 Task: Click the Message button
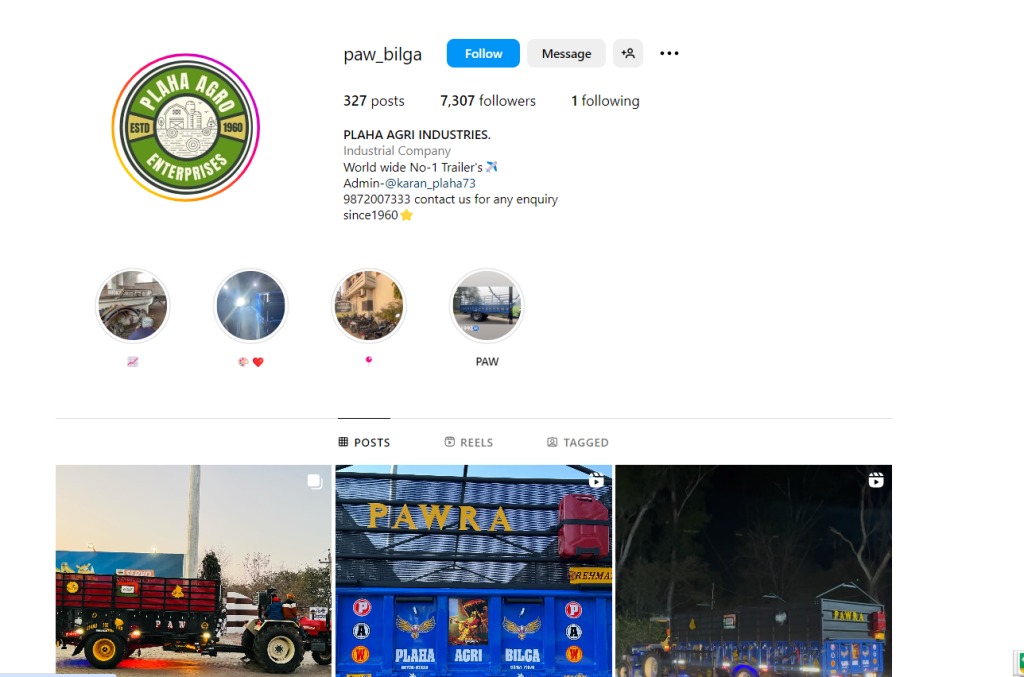pyautogui.click(x=566, y=54)
